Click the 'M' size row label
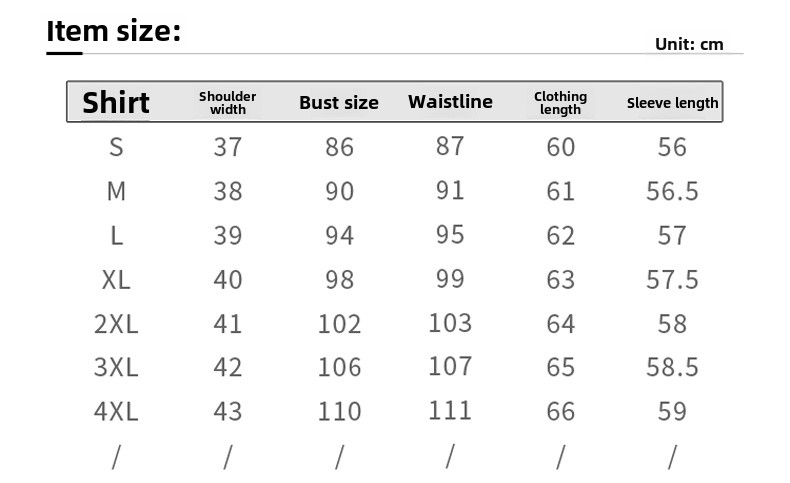This screenshot has width=790, height=483. (x=116, y=191)
